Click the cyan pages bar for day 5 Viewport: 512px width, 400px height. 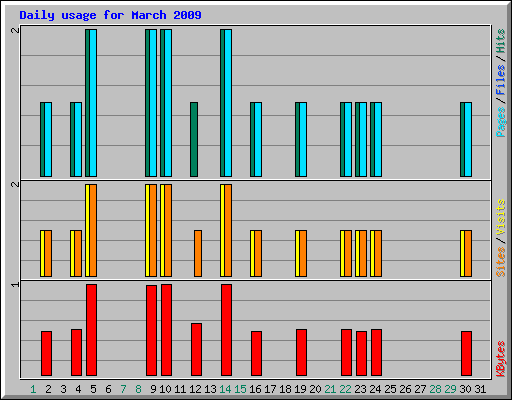pos(93,103)
